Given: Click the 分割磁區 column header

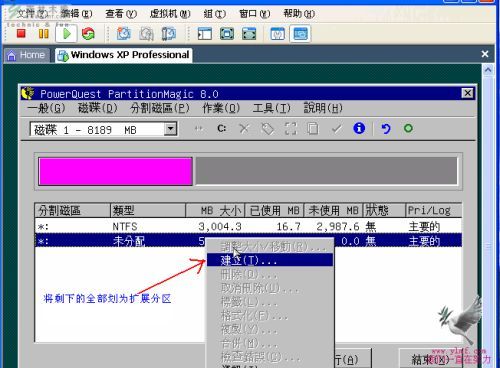Looking at the screenshot, I should click(x=72, y=210).
